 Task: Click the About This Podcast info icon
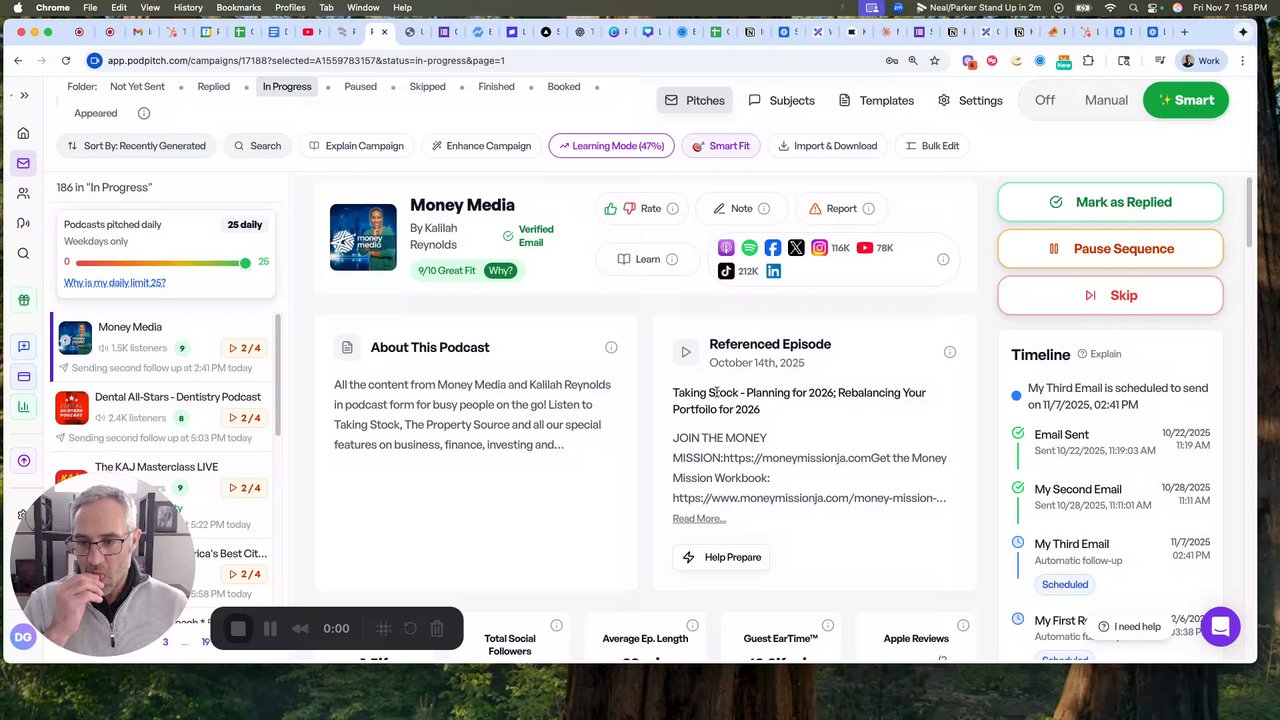611,347
